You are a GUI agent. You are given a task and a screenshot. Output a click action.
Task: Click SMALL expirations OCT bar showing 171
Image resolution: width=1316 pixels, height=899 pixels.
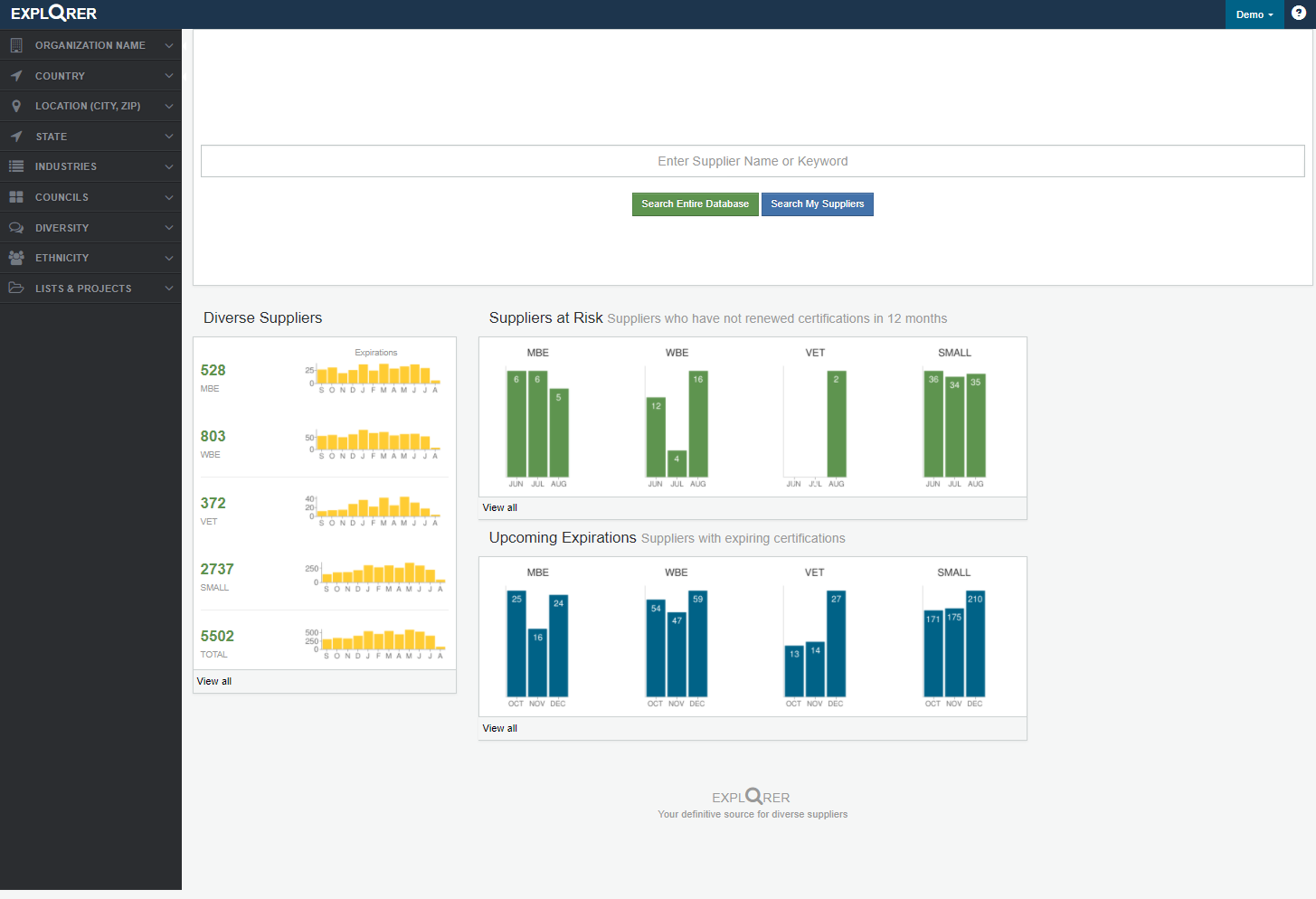pos(933,654)
